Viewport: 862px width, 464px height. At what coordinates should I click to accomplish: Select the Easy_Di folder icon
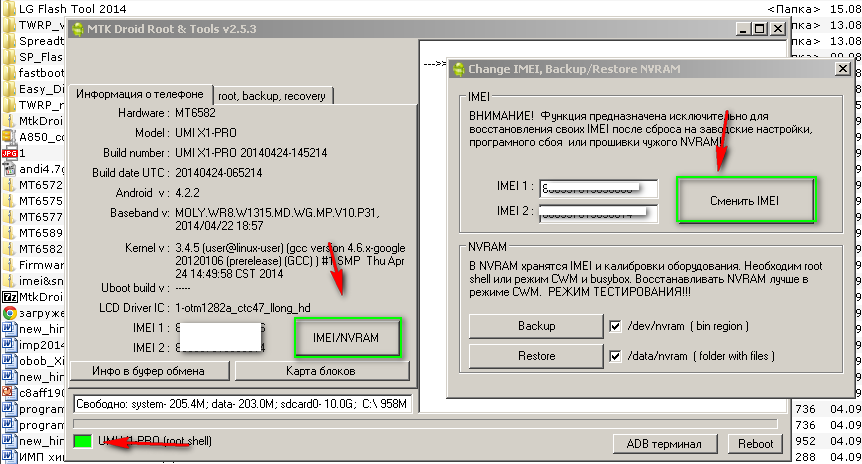[x=9, y=89]
